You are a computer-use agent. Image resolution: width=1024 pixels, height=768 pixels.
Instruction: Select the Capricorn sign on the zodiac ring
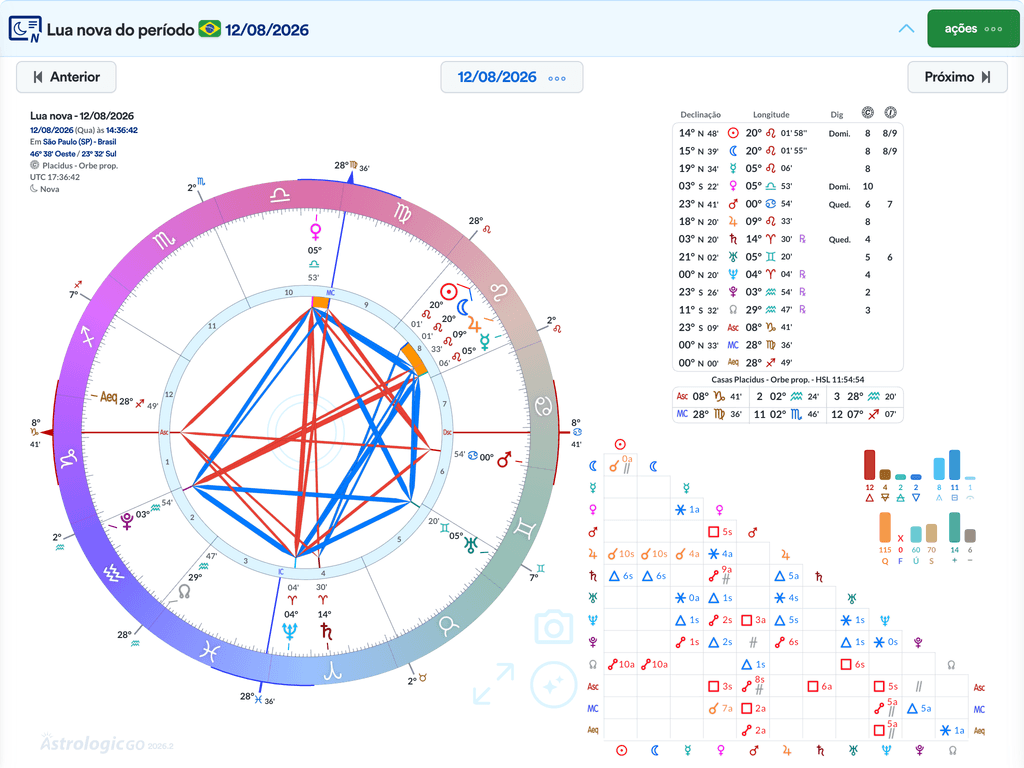[69, 458]
